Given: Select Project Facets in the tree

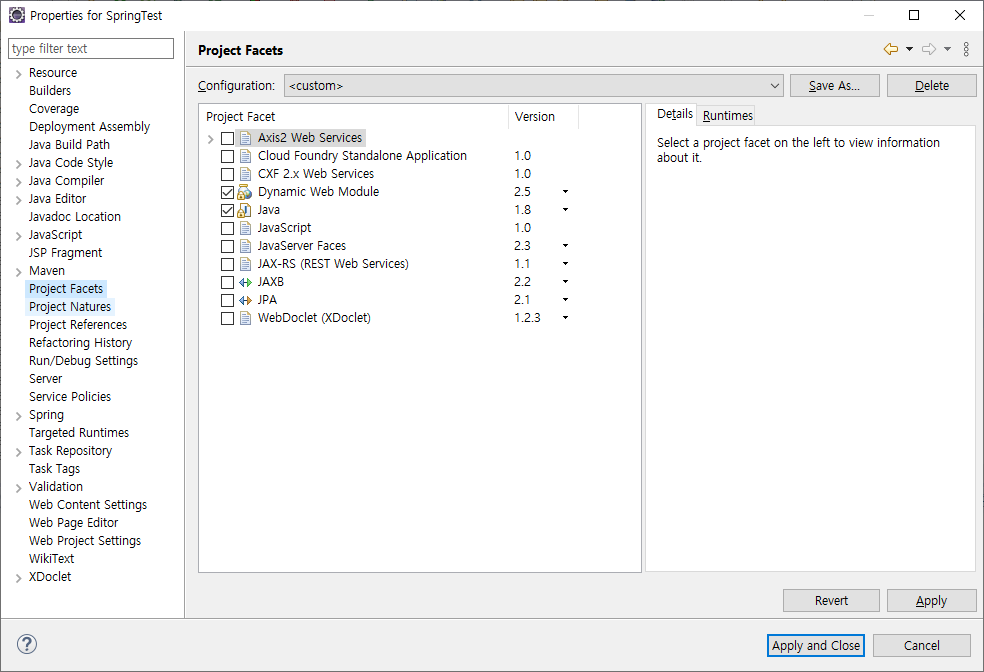Looking at the screenshot, I should pyautogui.click(x=66, y=289).
